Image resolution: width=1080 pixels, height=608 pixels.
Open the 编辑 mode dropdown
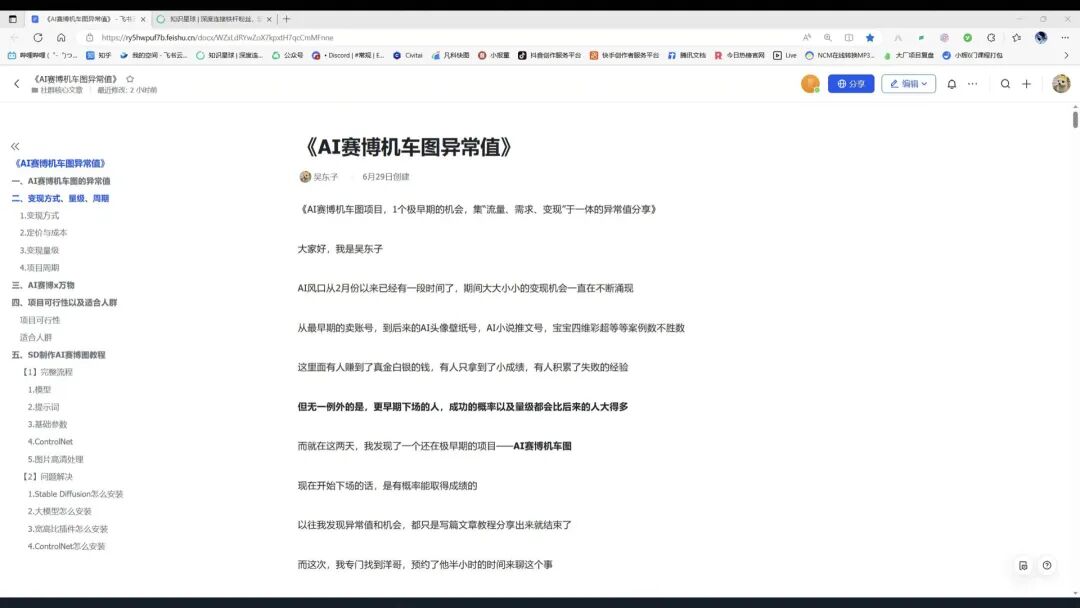[908, 84]
